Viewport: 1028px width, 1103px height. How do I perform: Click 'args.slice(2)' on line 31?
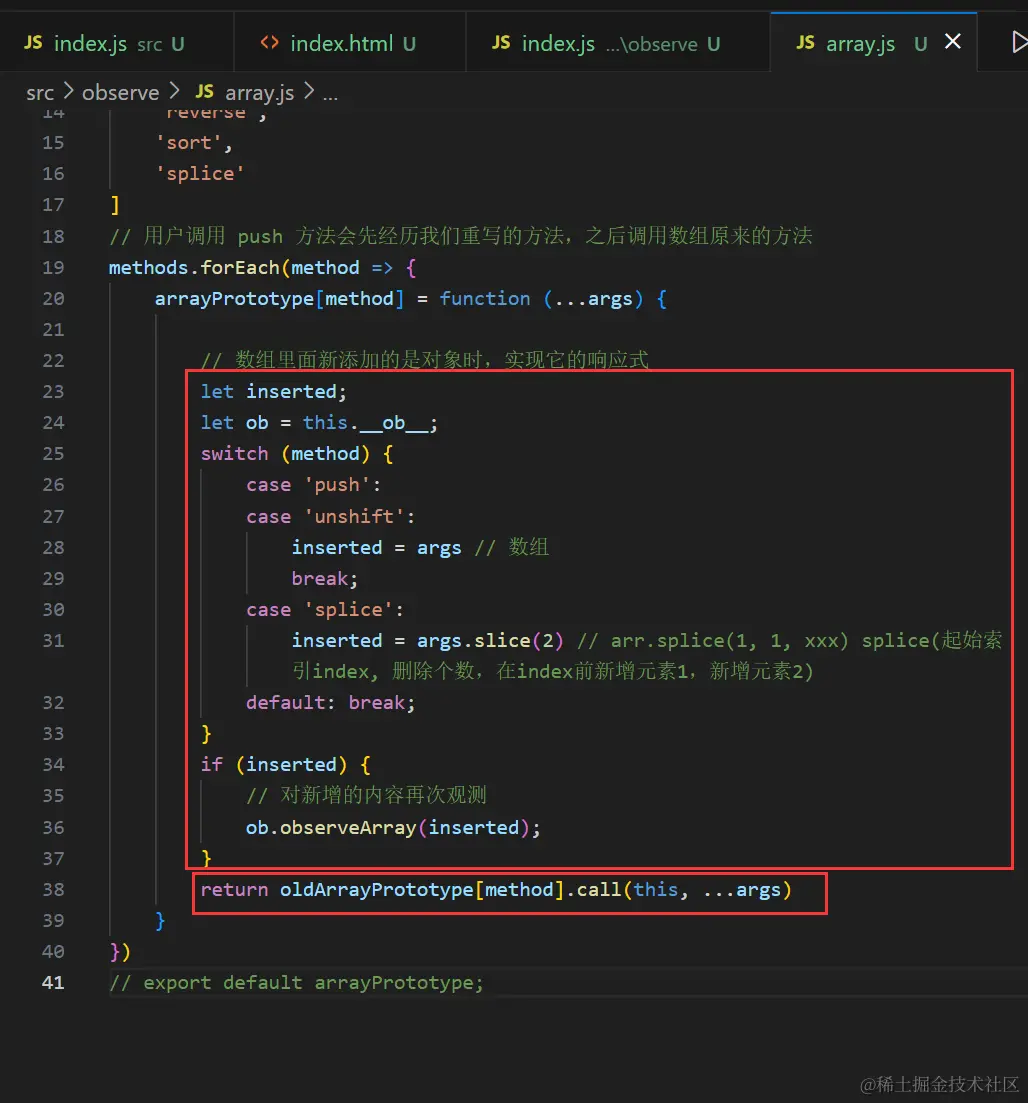(490, 641)
